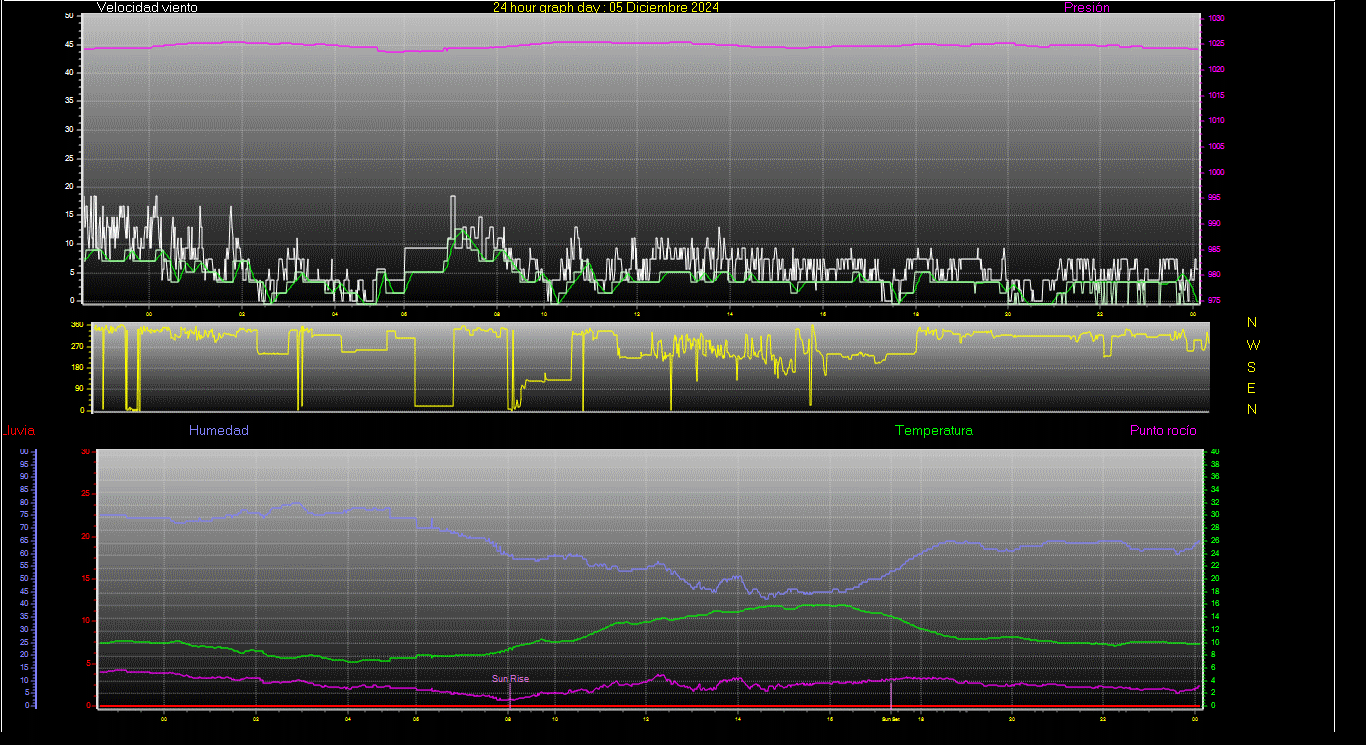Click '270' on the wind direction axis
The height and width of the screenshot is (745, 1366).
(x=76, y=346)
